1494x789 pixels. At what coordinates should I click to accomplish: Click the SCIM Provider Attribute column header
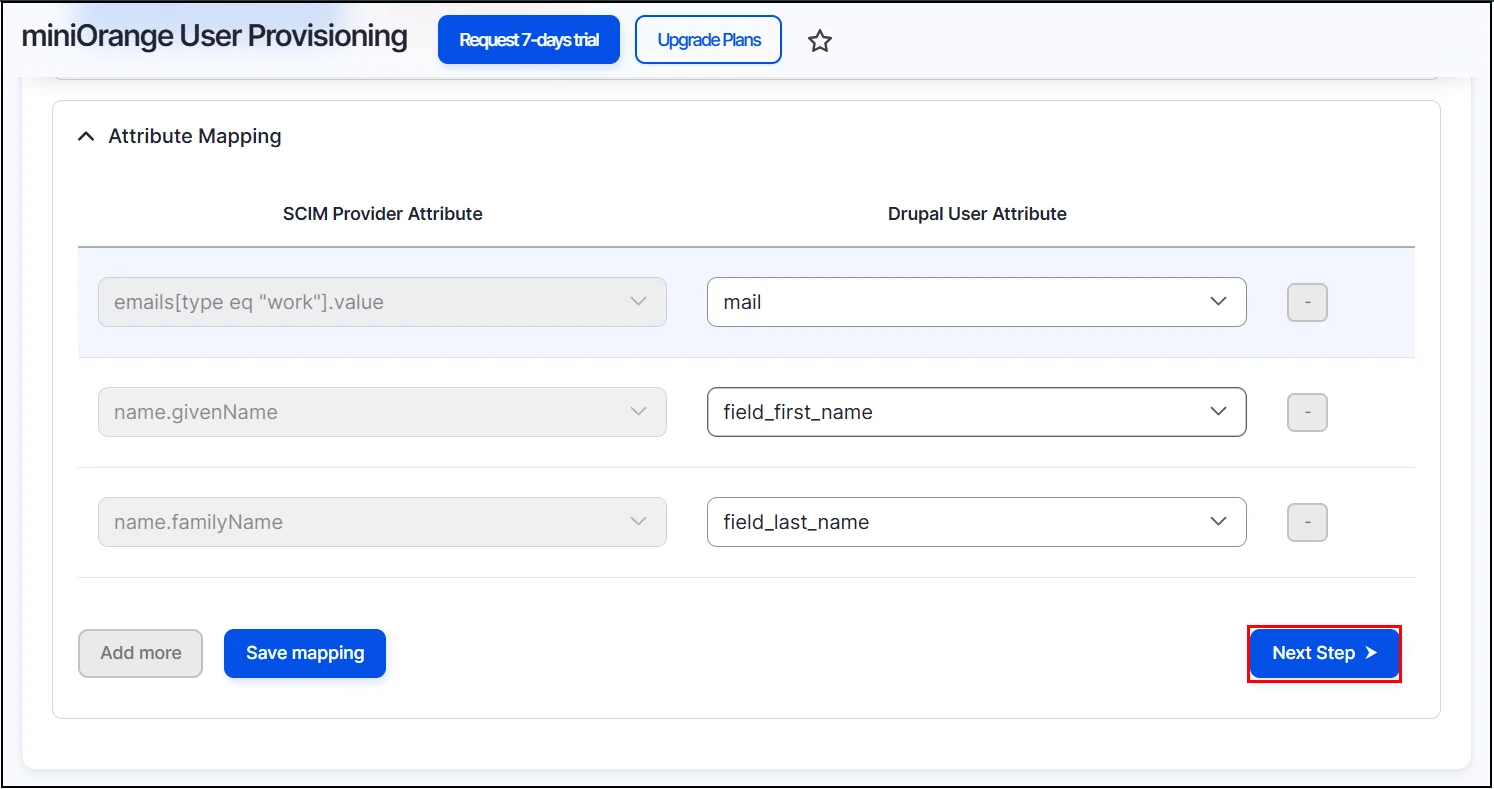(383, 214)
